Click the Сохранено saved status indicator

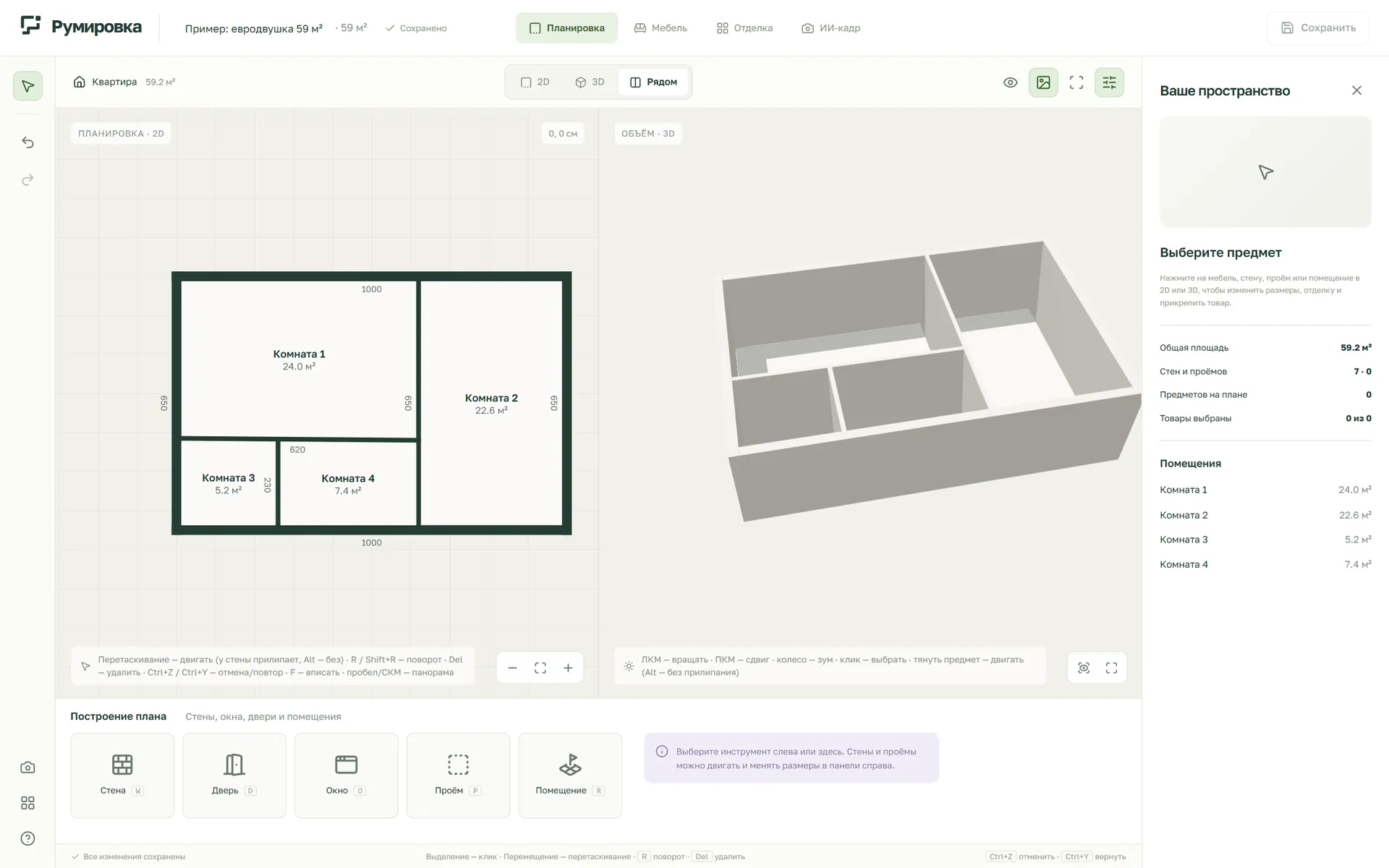pyautogui.click(x=416, y=28)
